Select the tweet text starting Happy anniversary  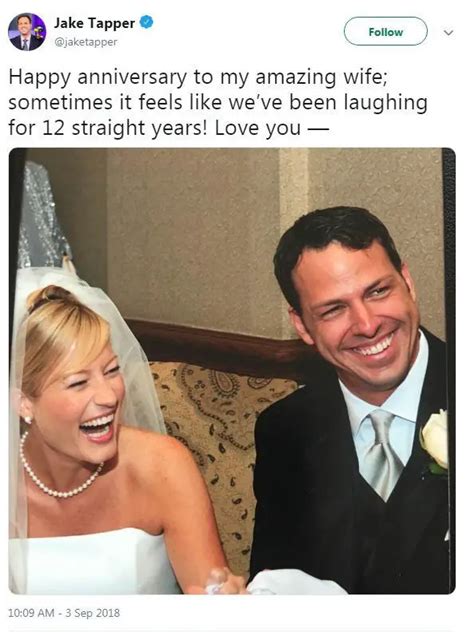coord(218,103)
